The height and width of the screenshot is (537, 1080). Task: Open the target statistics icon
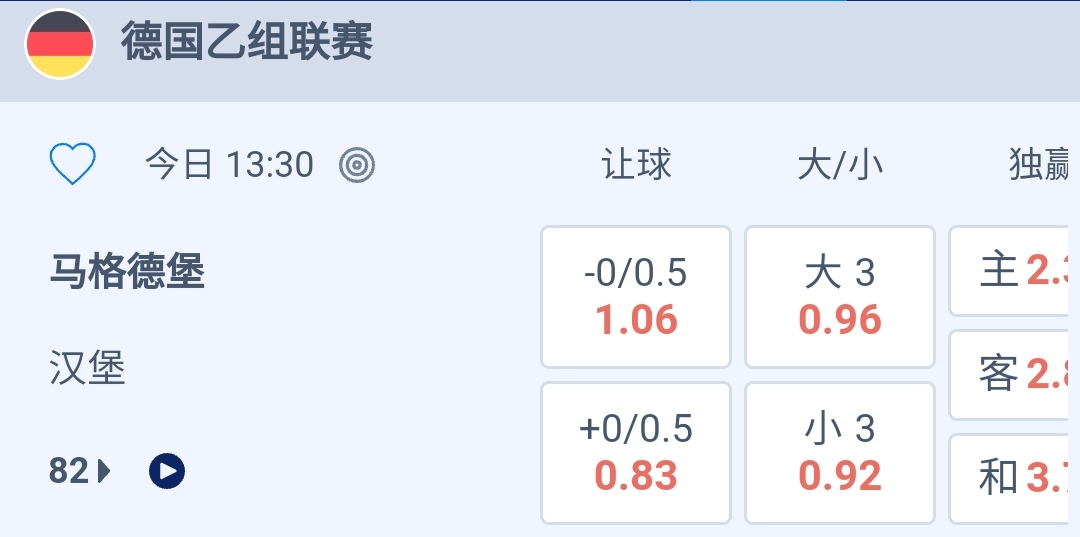coord(357,164)
